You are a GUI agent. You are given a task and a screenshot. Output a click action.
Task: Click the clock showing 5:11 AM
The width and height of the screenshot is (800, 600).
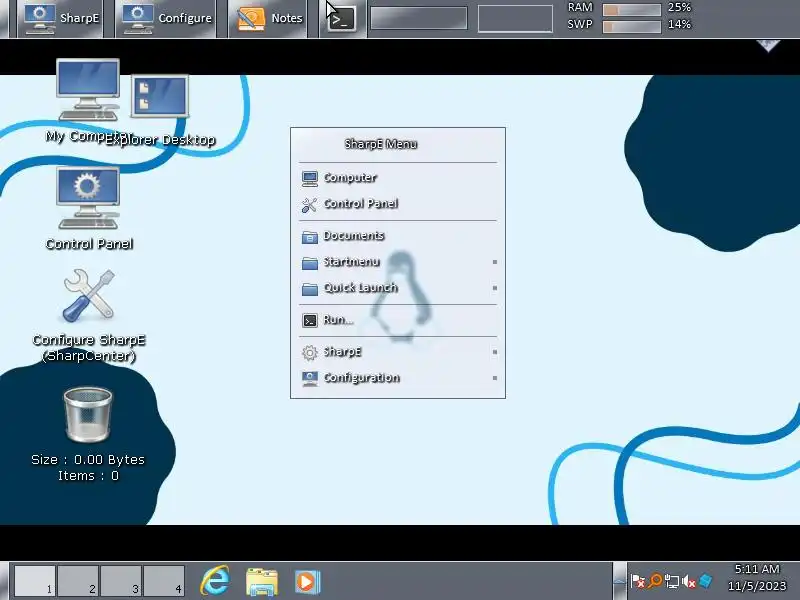pyautogui.click(x=757, y=569)
